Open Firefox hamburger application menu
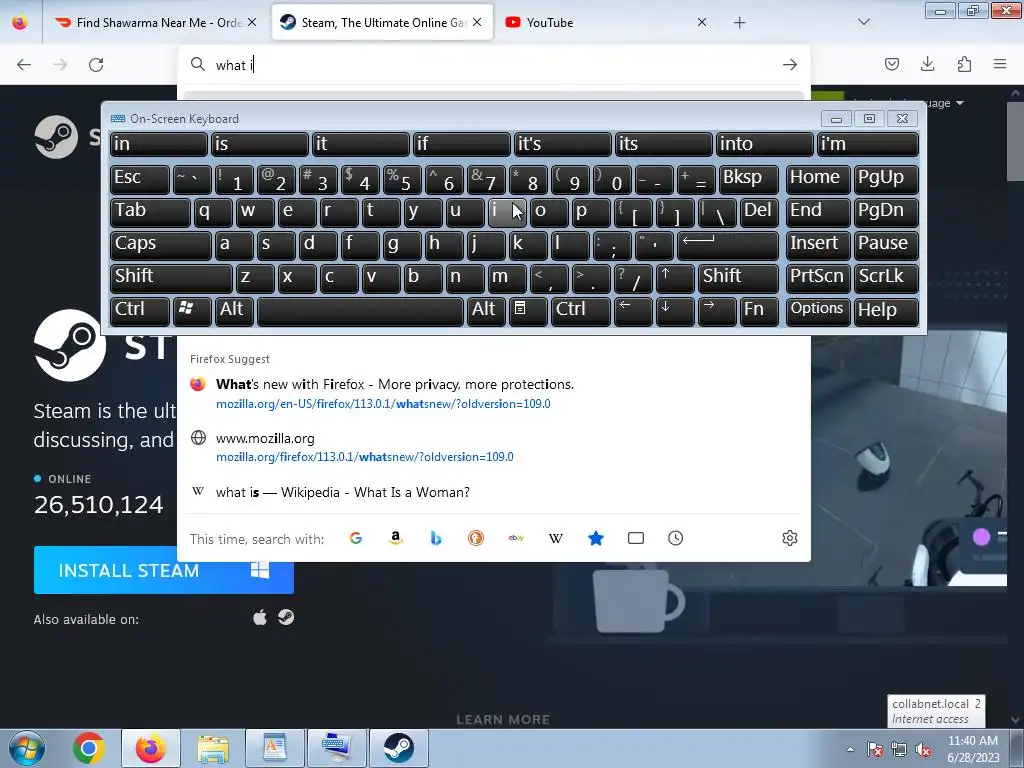1024x768 pixels. 1000,64
